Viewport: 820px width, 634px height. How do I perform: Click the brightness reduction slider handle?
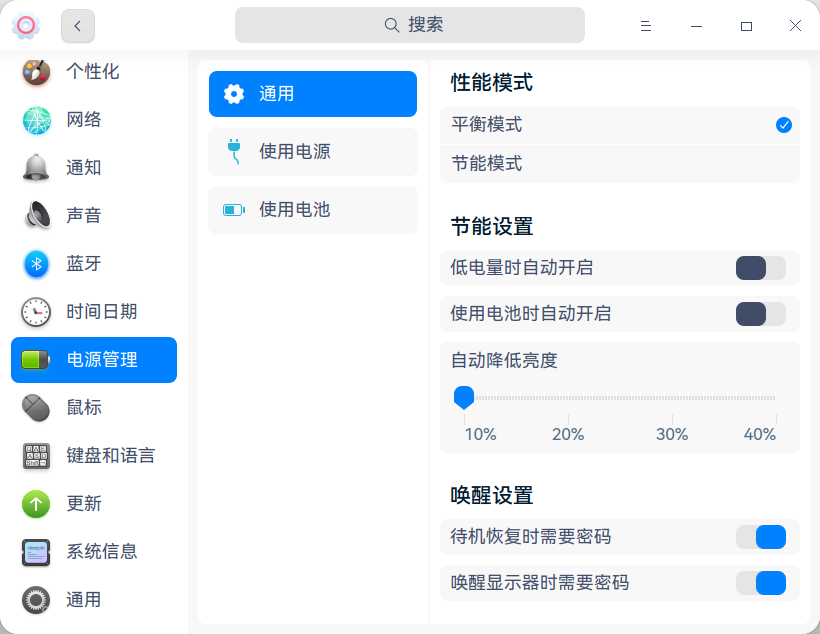point(464,398)
